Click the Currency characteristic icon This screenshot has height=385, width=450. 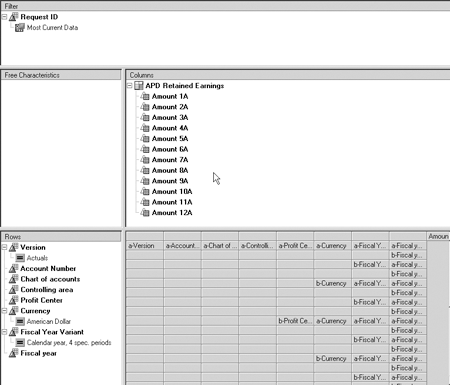[14, 311]
